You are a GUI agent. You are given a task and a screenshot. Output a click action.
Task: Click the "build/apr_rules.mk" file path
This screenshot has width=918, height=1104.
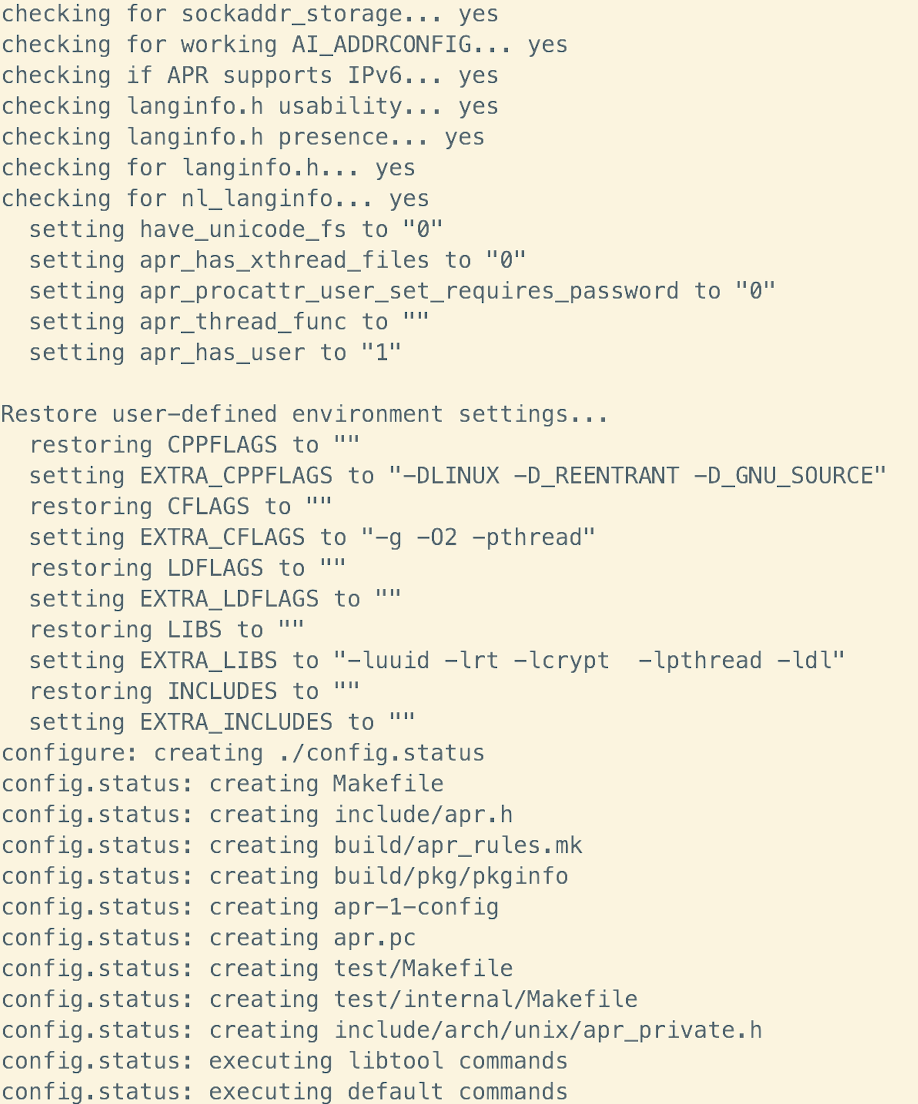click(458, 846)
